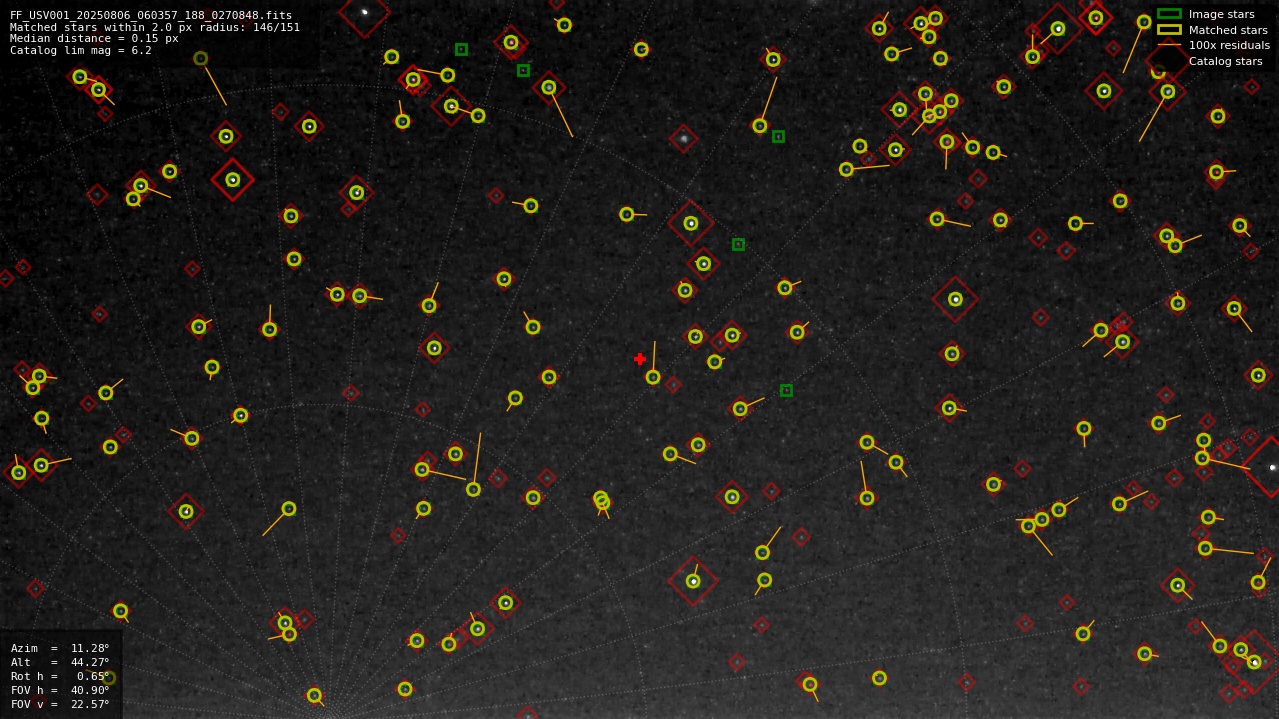Image resolution: width=1279 pixels, height=719 pixels.
Task: Select green star square closest to the filename
Action: point(461,49)
